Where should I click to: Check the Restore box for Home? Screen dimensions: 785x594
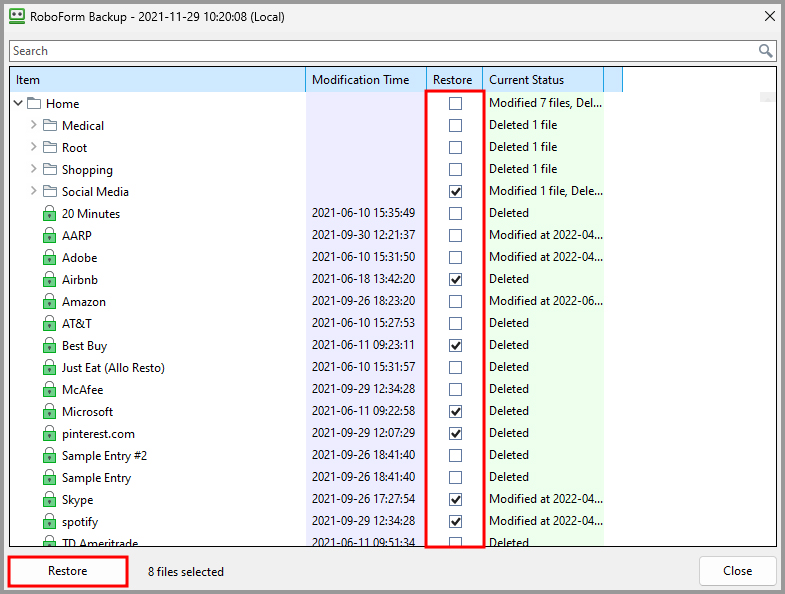pyautogui.click(x=455, y=103)
